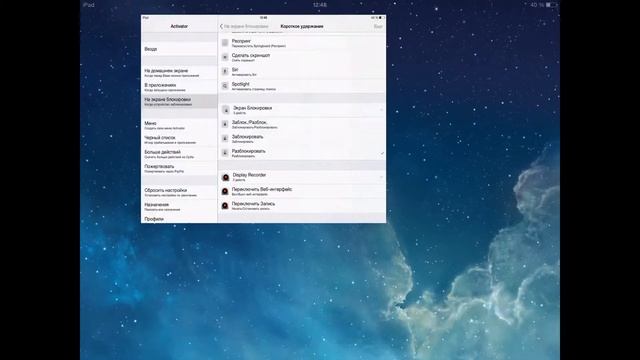Click the Заблок./Разблок. lock icon

pos(225,124)
